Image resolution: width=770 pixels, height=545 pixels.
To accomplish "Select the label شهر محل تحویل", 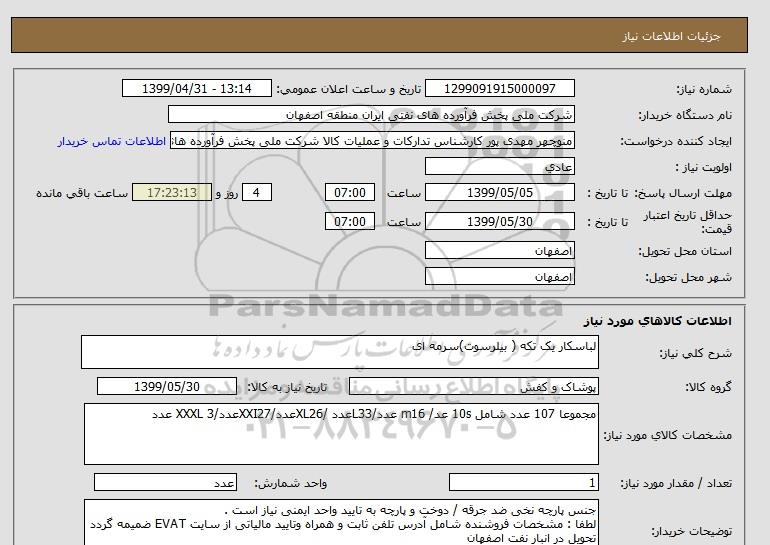I will 688,277.
